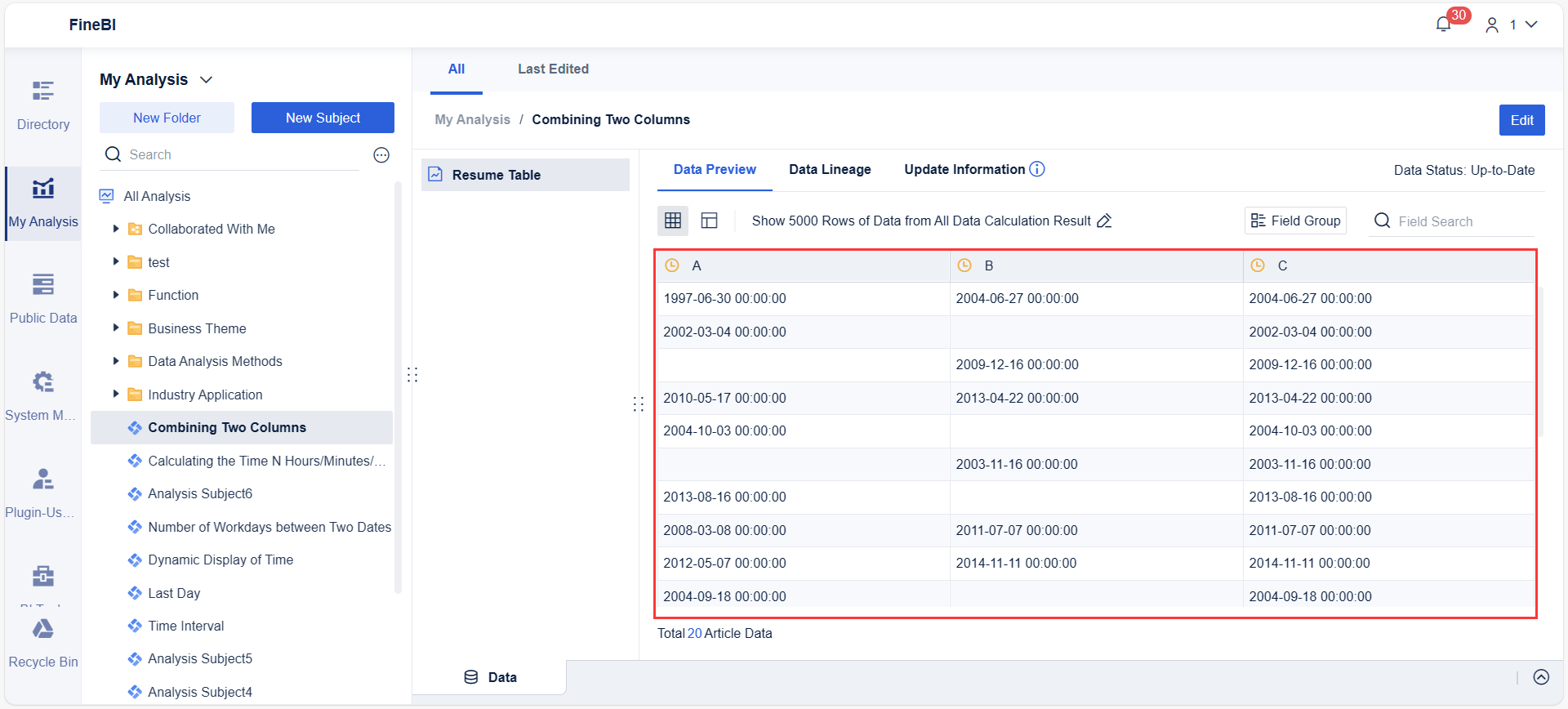Image resolution: width=1568 pixels, height=709 pixels.
Task: Open the more options ellipsis icon
Action: 381,155
